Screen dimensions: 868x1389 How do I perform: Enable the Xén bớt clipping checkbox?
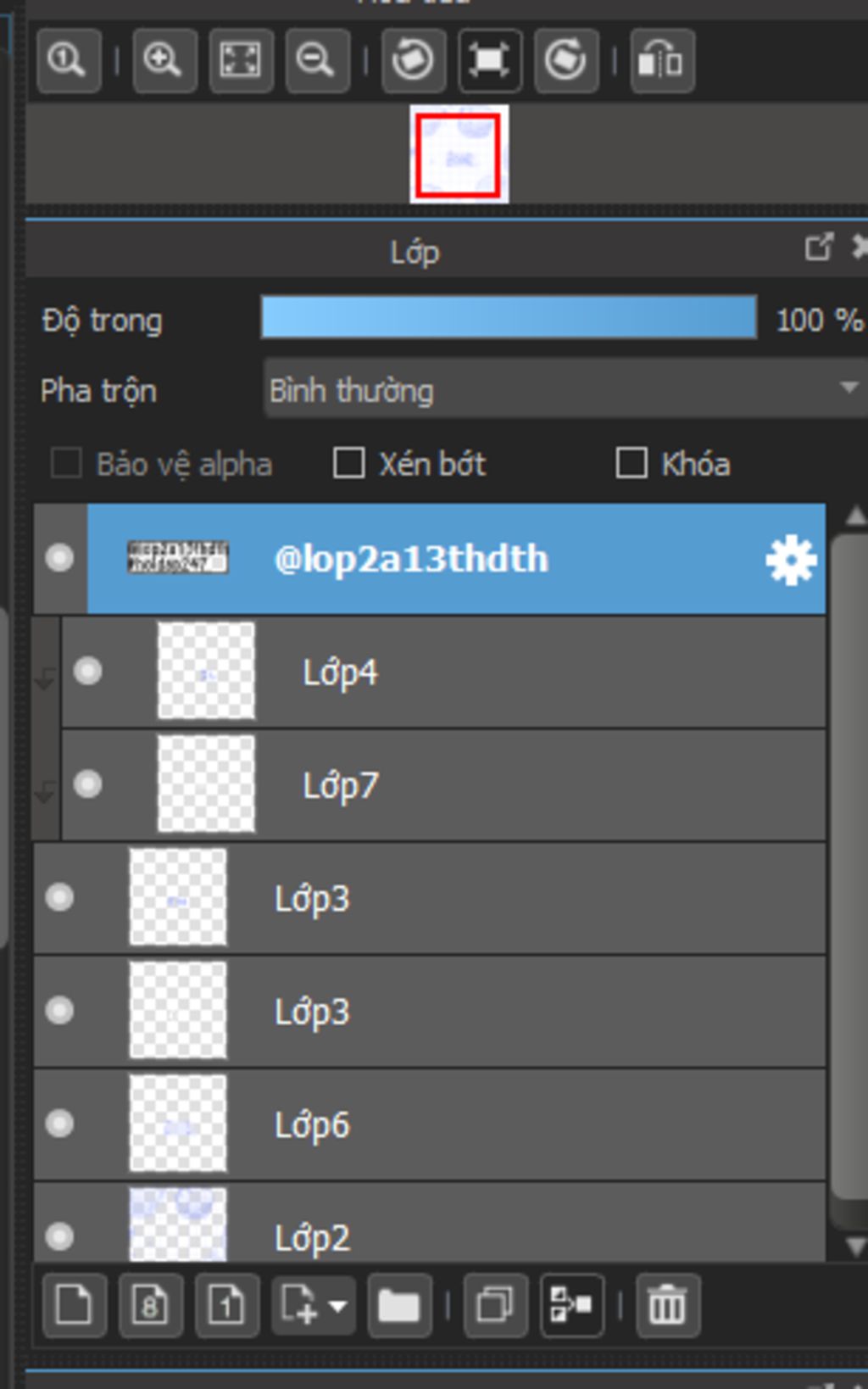tap(348, 463)
